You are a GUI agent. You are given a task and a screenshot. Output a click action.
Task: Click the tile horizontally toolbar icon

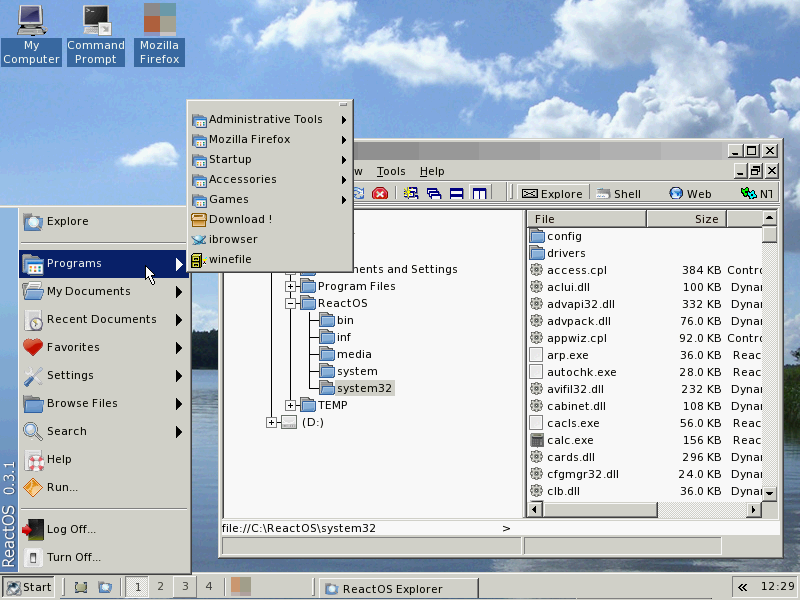(x=457, y=193)
